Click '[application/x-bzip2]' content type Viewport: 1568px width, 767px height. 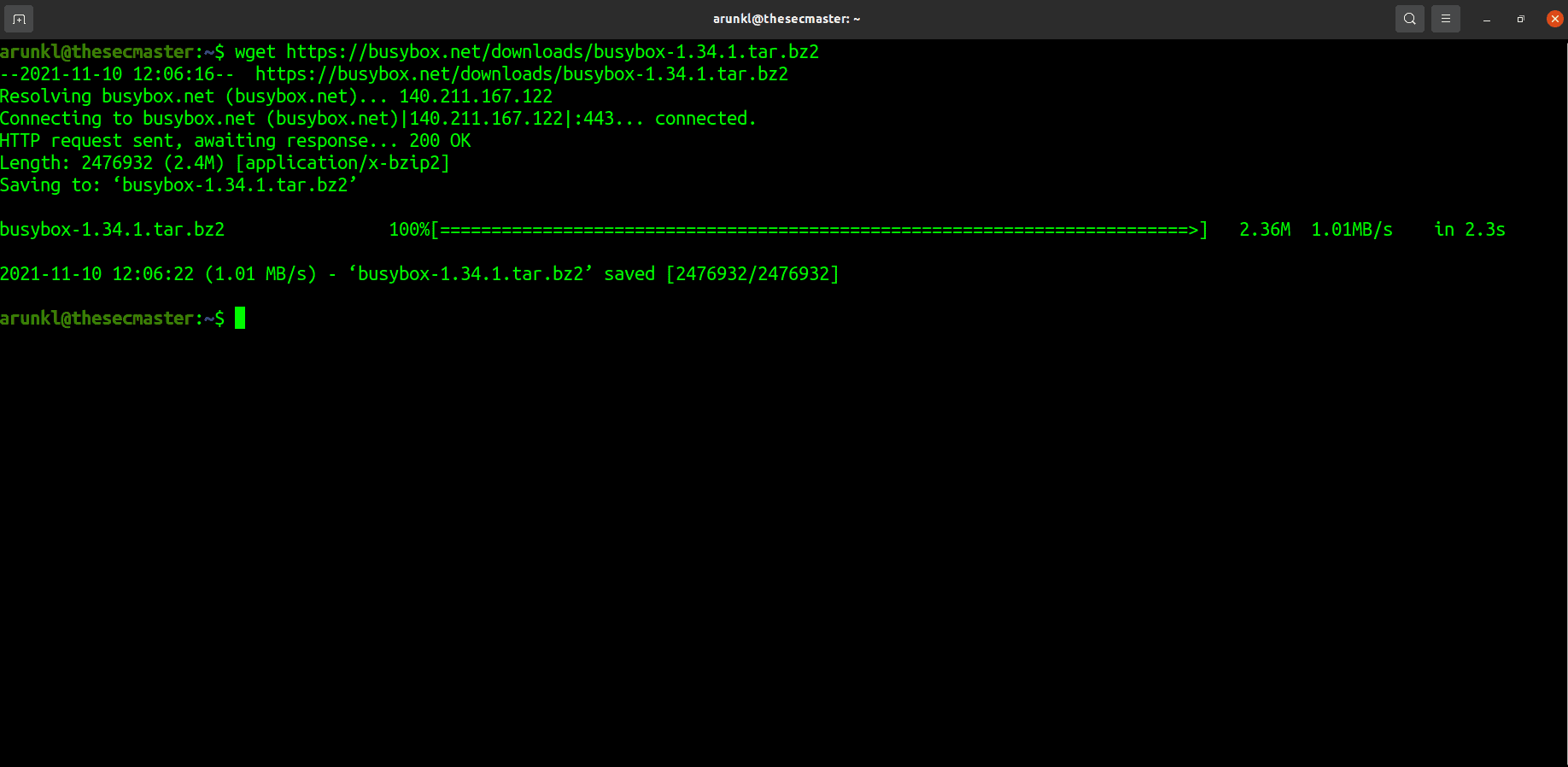click(342, 163)
